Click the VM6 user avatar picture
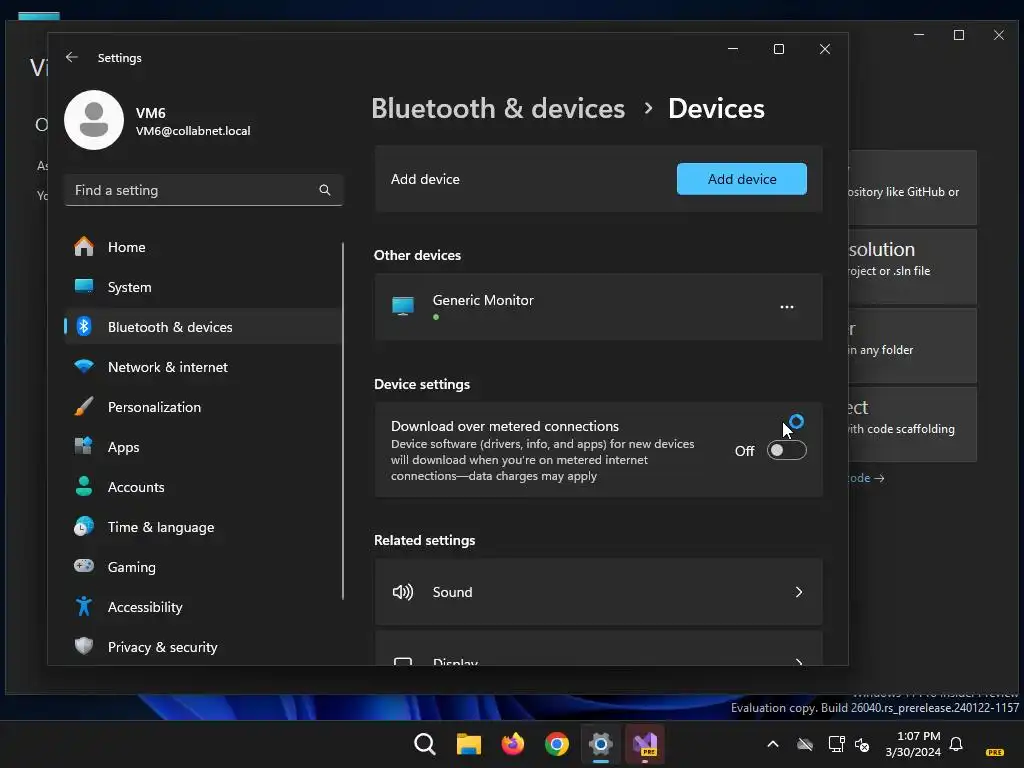Image resolution: width=1024 pixels, height=768 pixels. 94,120
